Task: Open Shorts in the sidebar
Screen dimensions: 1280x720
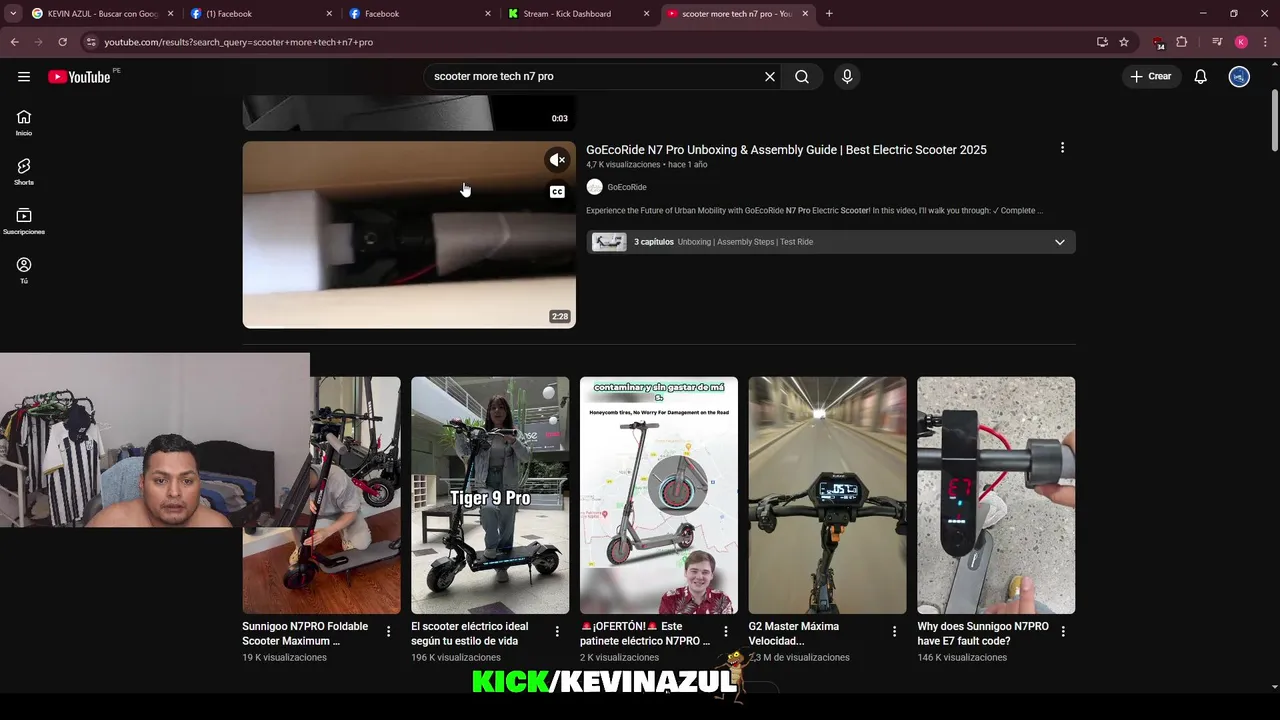Action: [x=24, y=172]
